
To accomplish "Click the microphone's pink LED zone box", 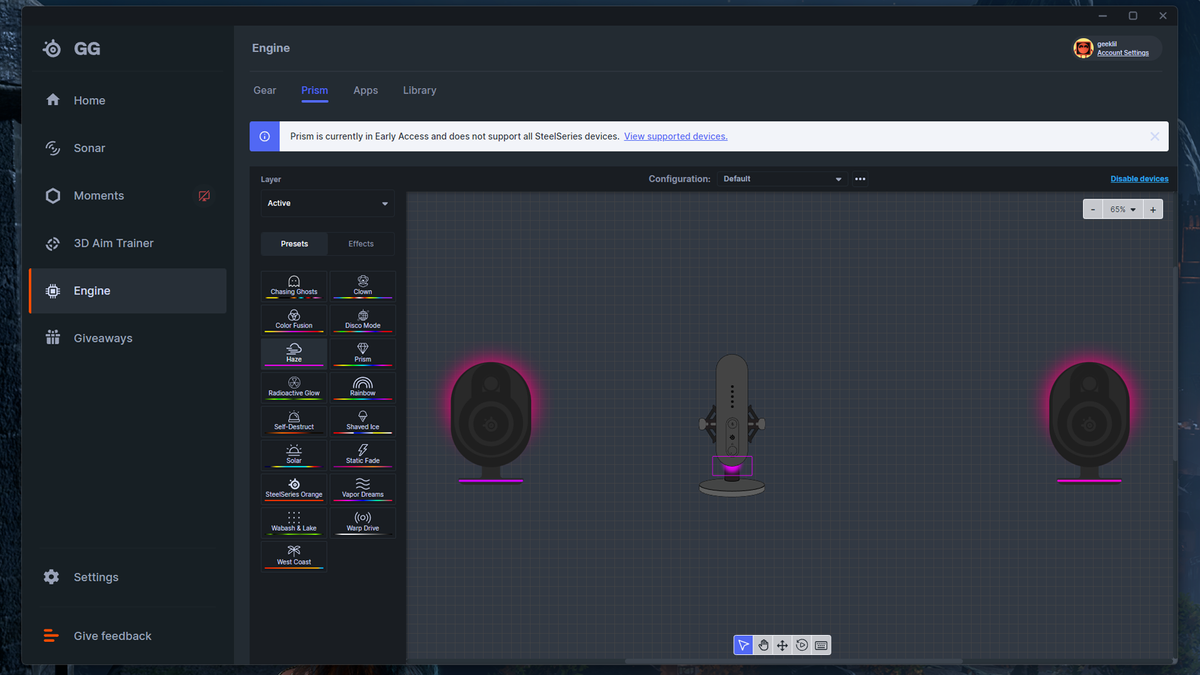I will [x=732, y=466].
